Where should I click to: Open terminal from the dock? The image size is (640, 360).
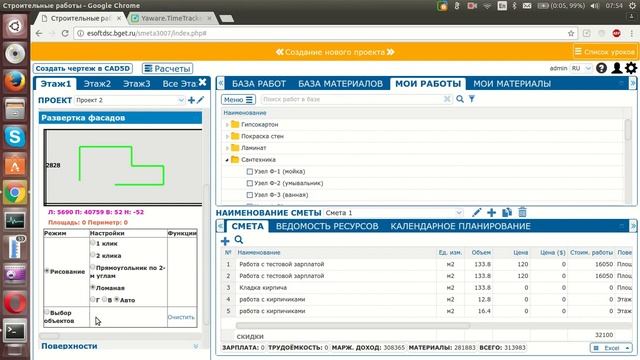[15, 331]
